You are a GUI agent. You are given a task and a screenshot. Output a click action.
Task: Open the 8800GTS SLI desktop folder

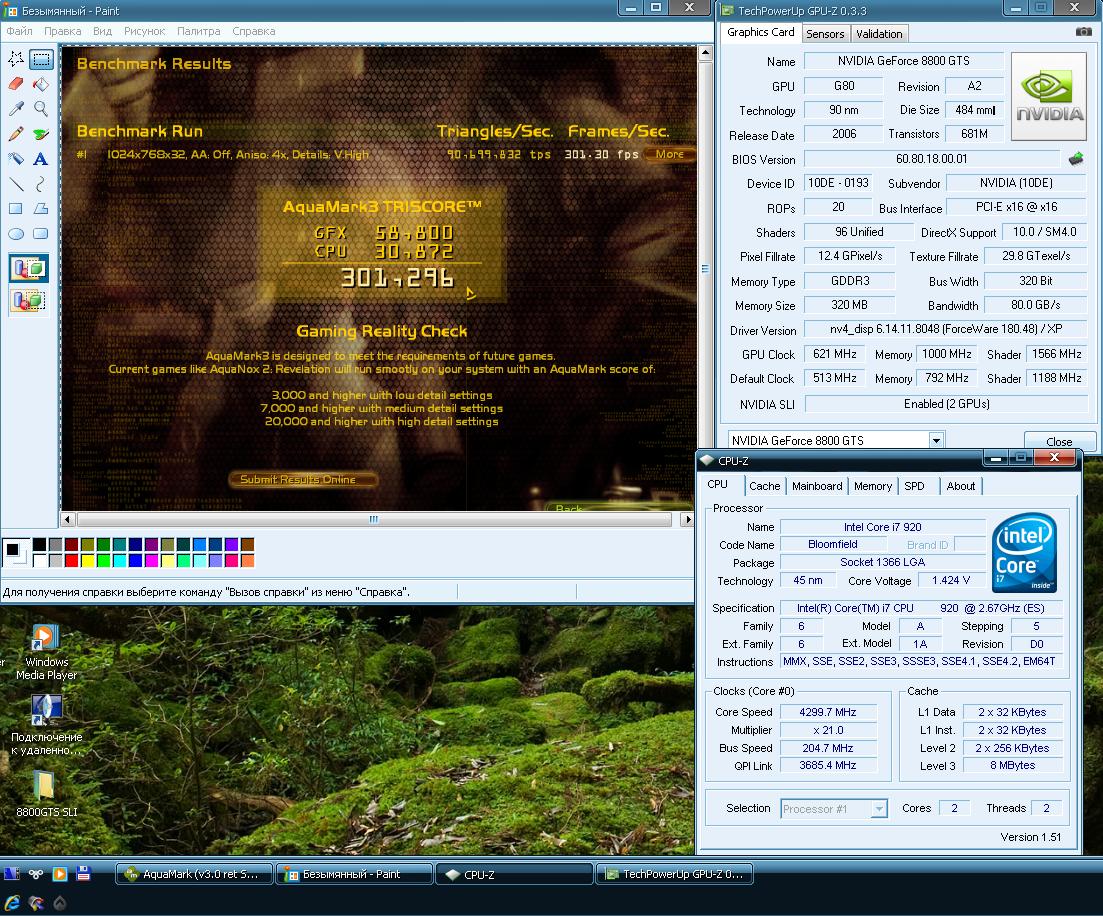click(46, 794)
